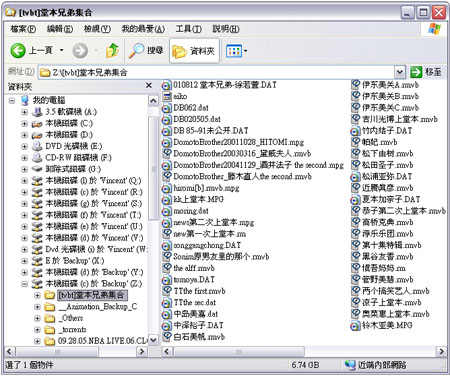Select 010812 file DAT icon

pyautogui.click(x=166, y=85)
